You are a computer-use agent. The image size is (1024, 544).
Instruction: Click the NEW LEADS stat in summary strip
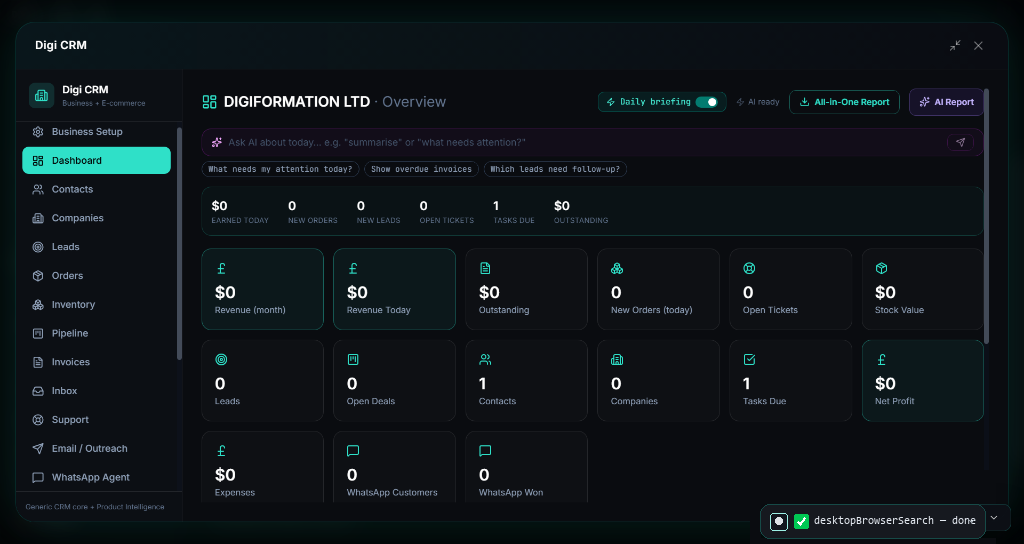(x=379, y=212)
